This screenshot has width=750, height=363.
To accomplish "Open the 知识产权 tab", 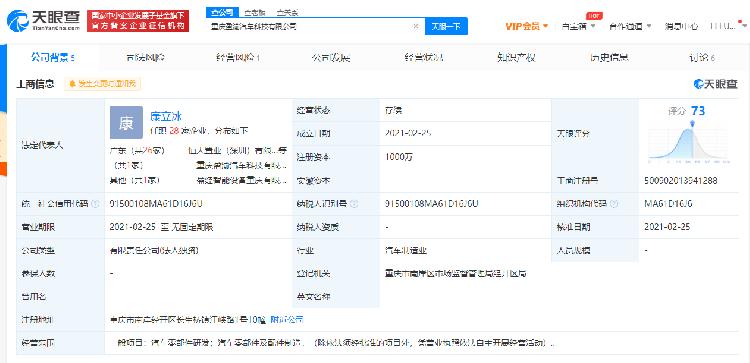I will [516, 58].
